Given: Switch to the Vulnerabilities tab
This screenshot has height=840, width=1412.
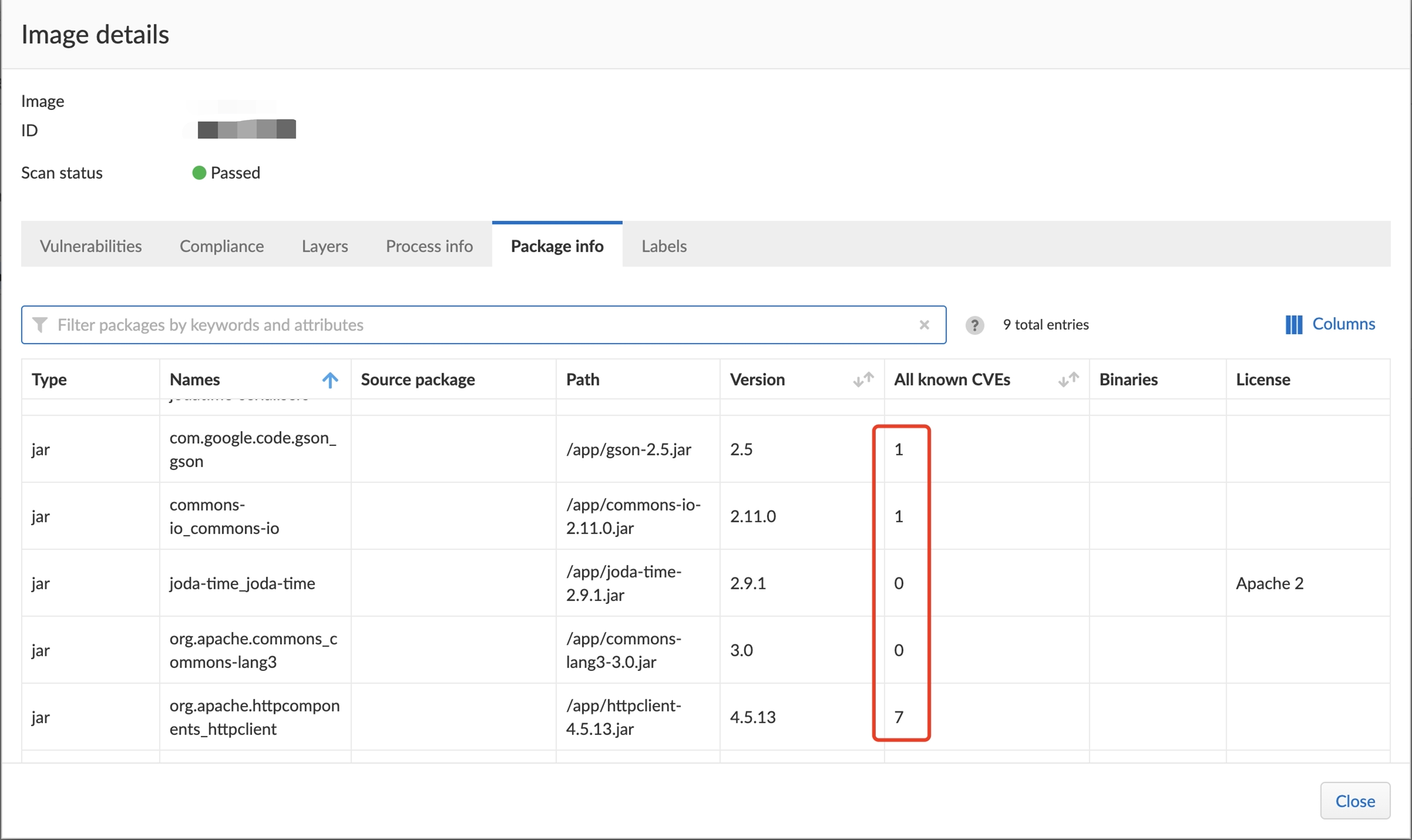Looking at the screenshot, I should click(x=90, y=246).
